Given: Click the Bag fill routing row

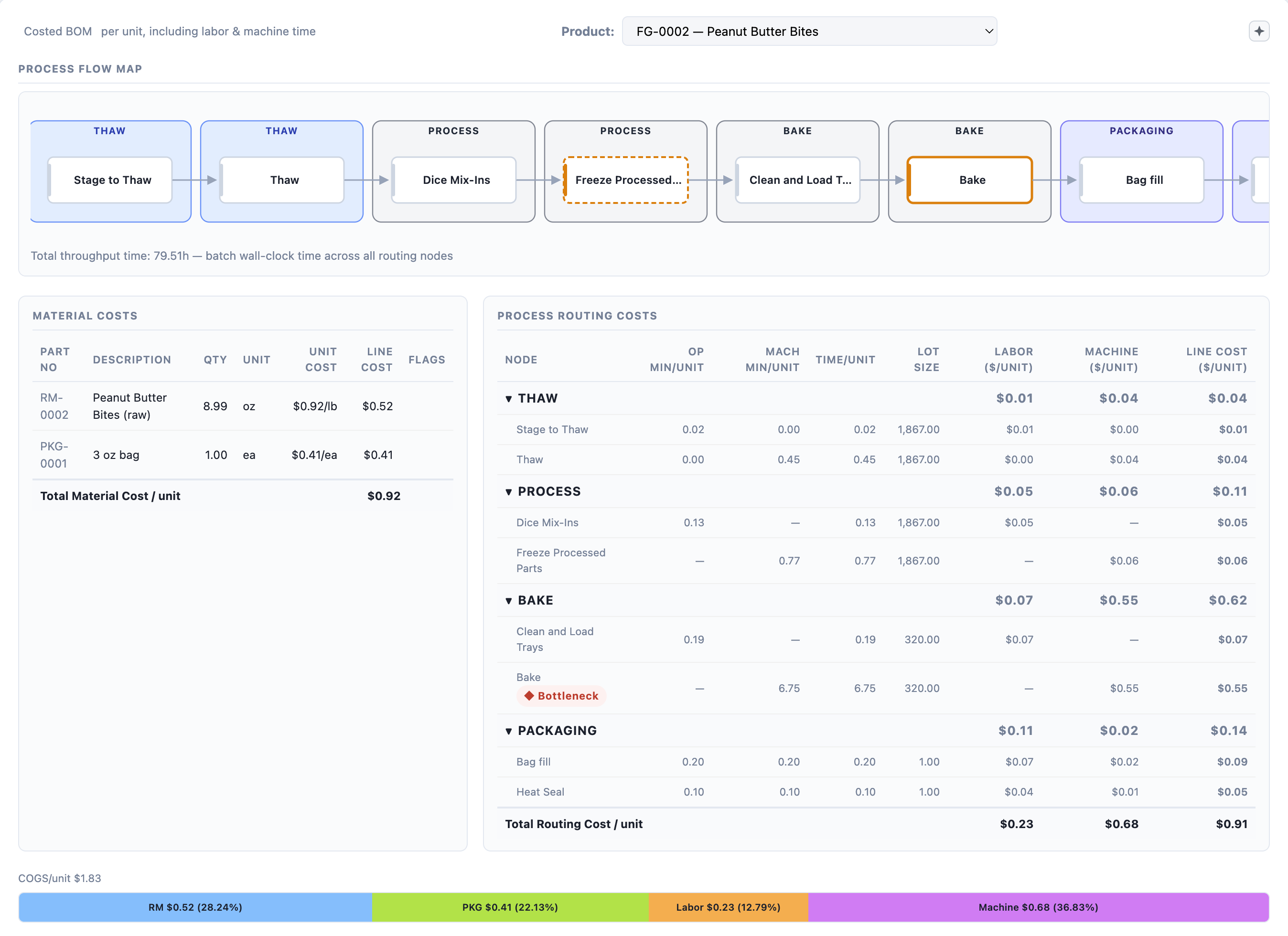Looking at the screenshot, I should pyautogui.click(x=876, y=762).
